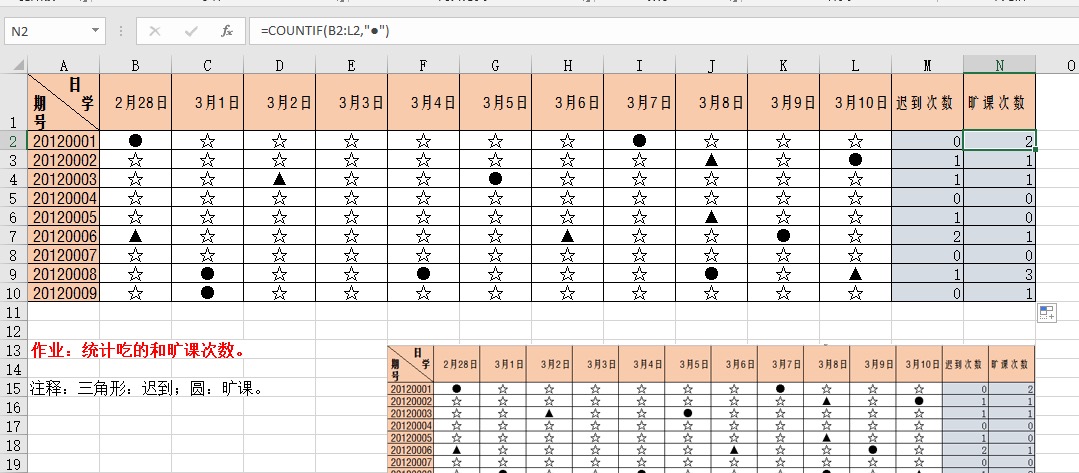Select cell N2 showing value 2
The image size is (1079, 473).
[x=999, y=141]
